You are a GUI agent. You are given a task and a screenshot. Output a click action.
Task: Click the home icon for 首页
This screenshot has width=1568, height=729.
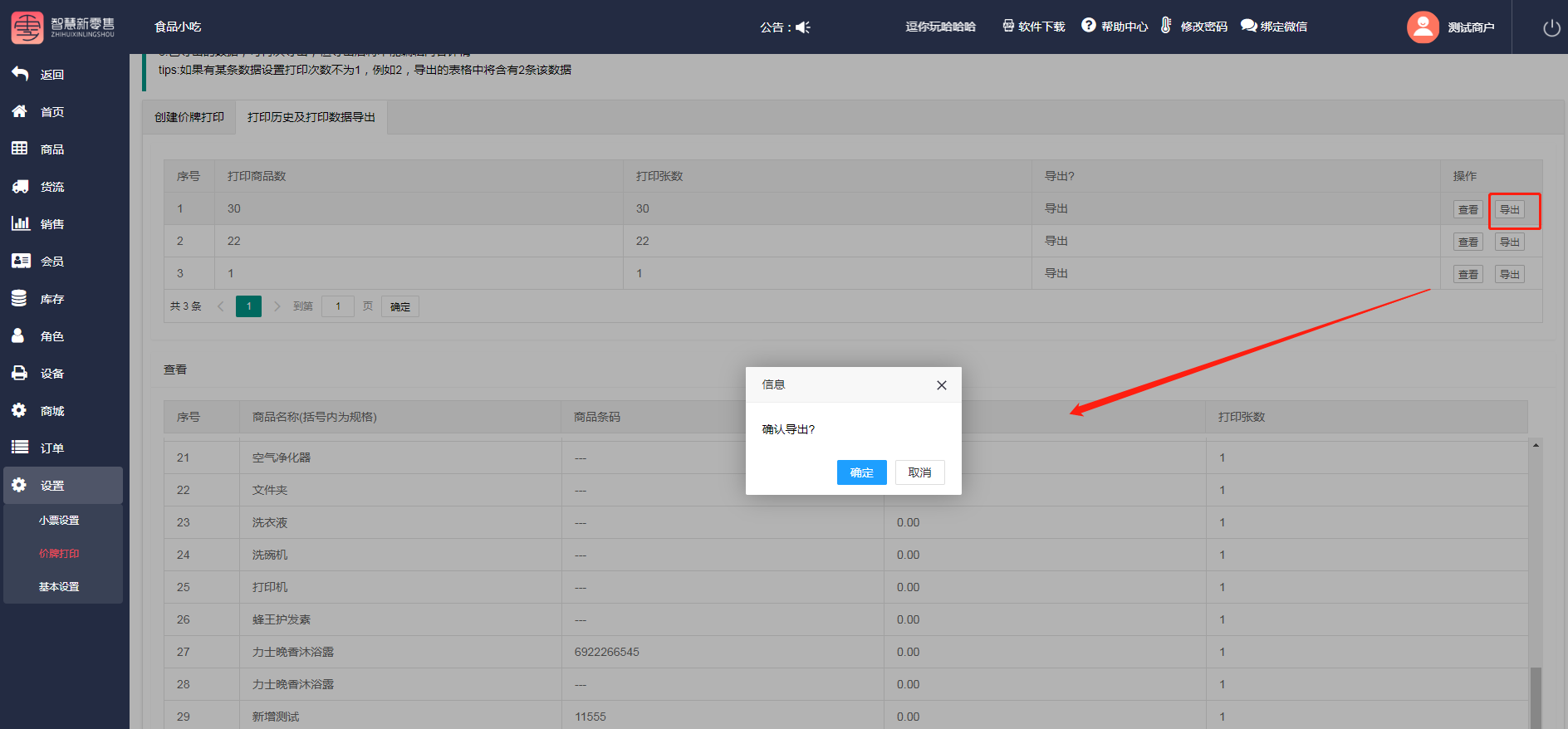[x=20, y=111]
